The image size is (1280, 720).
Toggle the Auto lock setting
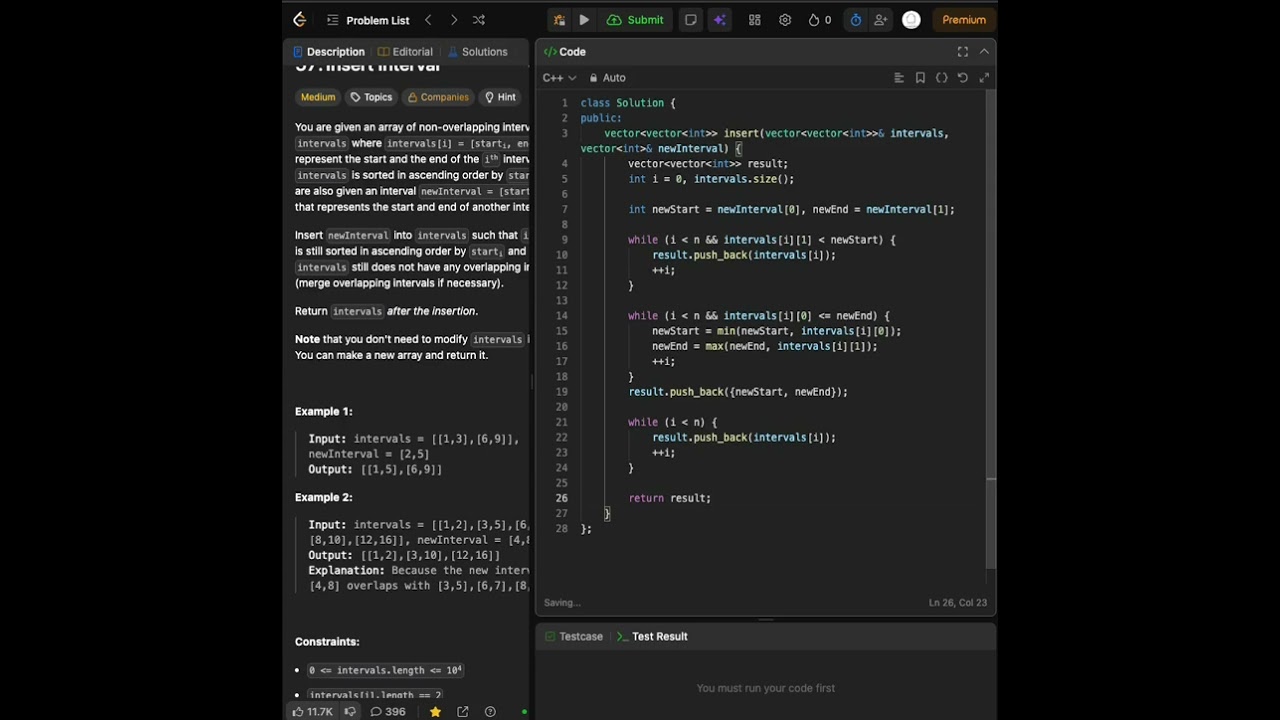click(x=608, y=78)
